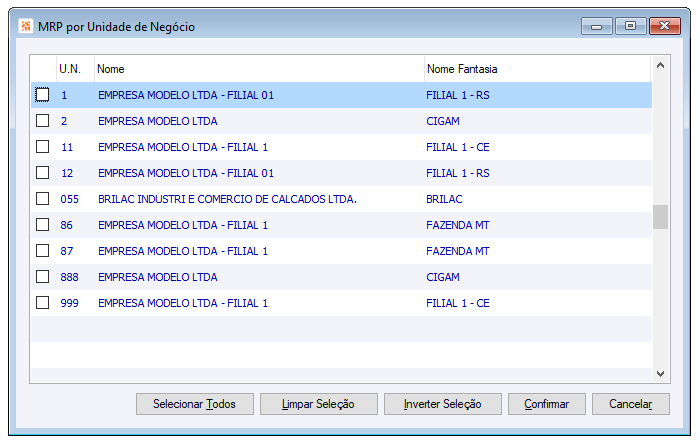Viewport: 700px width, 442px height.
Task: Mark the checkbox for U.N. 888
Action: coord(42,276)
